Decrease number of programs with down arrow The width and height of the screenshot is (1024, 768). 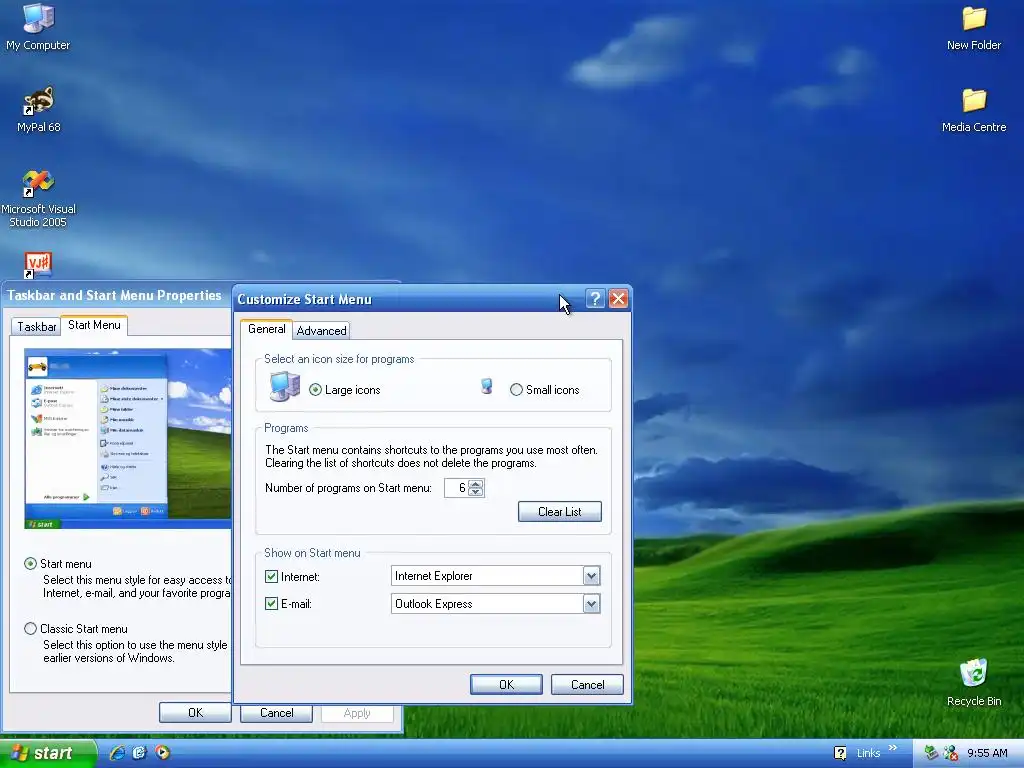(x=476, y=492)
